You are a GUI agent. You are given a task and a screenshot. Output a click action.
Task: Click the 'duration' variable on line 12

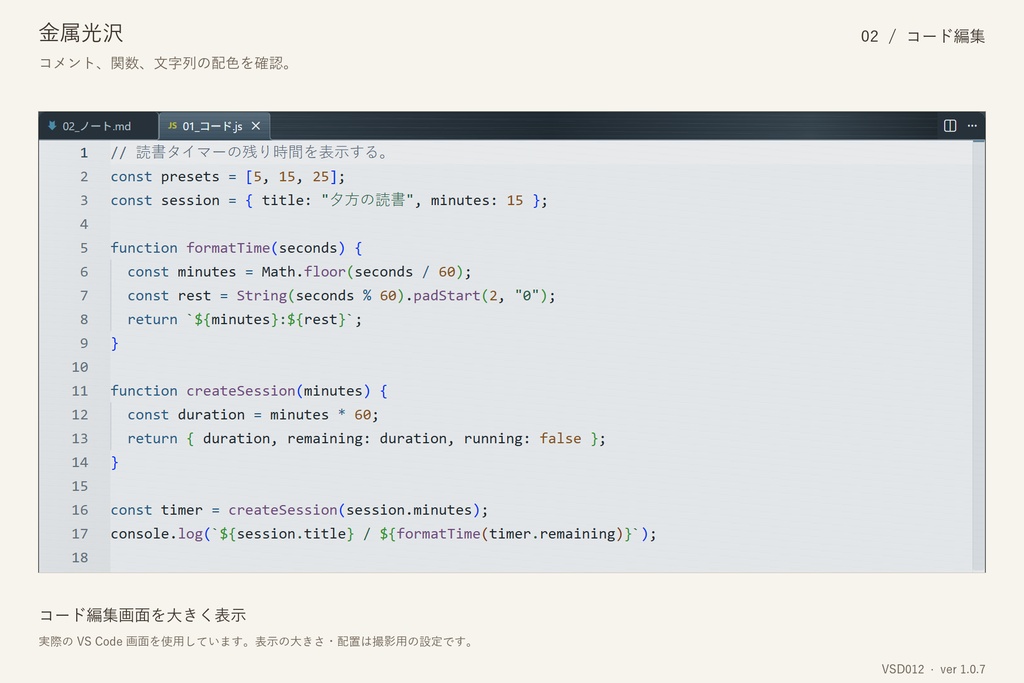coord(211,415)
